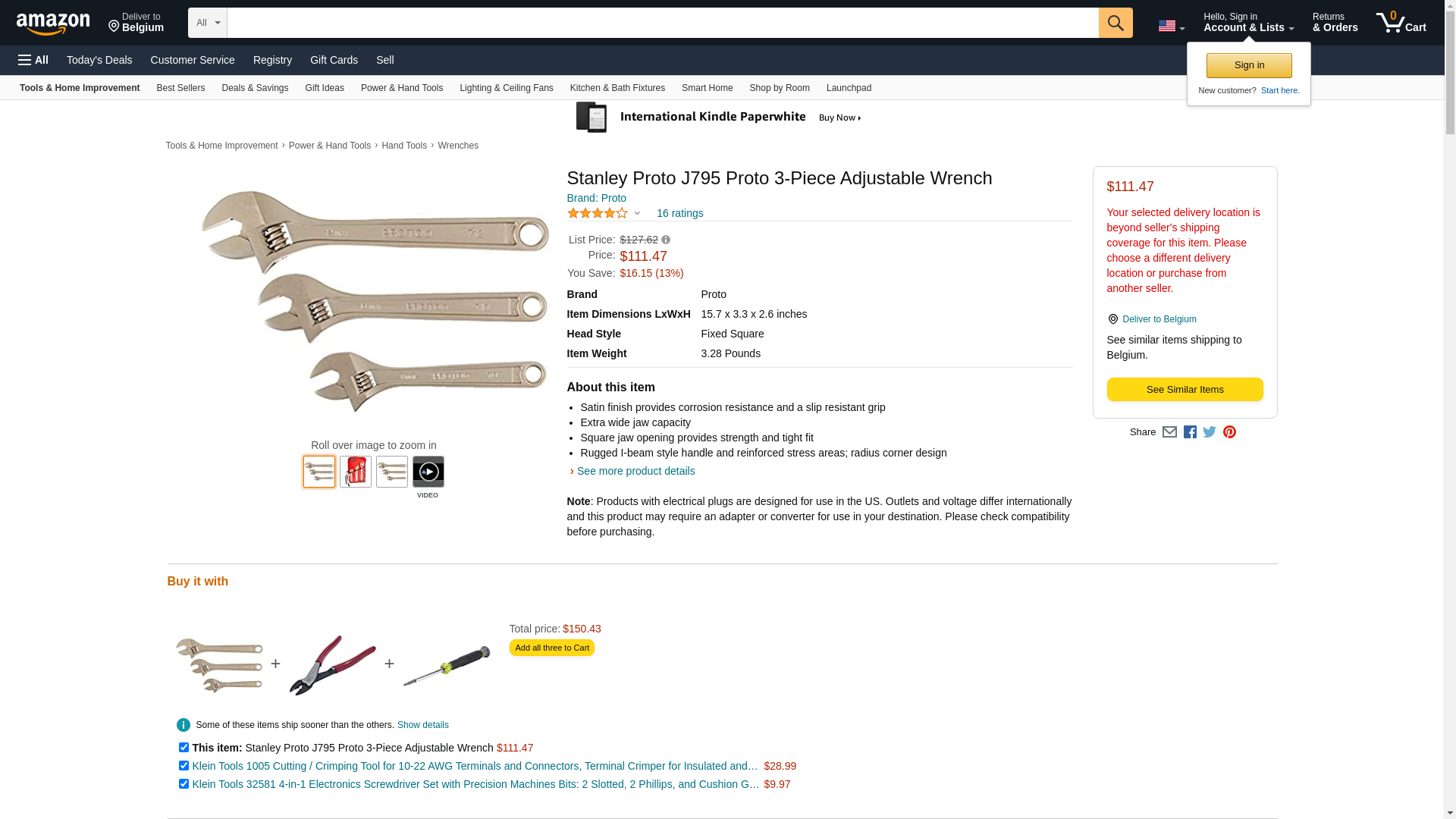Viewport: 1456px width, 819px height.
Task: Share product on Facebook icon
Action: click(x=1190, y=432)
